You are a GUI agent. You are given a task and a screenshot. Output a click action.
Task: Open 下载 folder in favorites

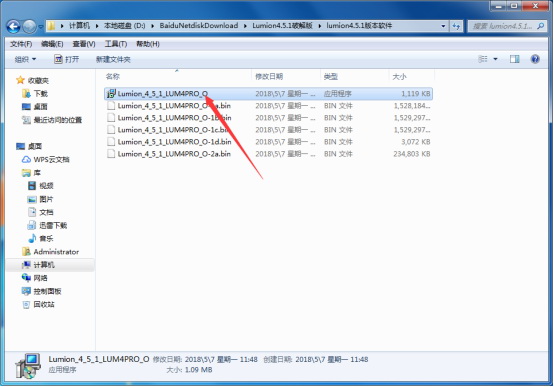coord(35,94)
